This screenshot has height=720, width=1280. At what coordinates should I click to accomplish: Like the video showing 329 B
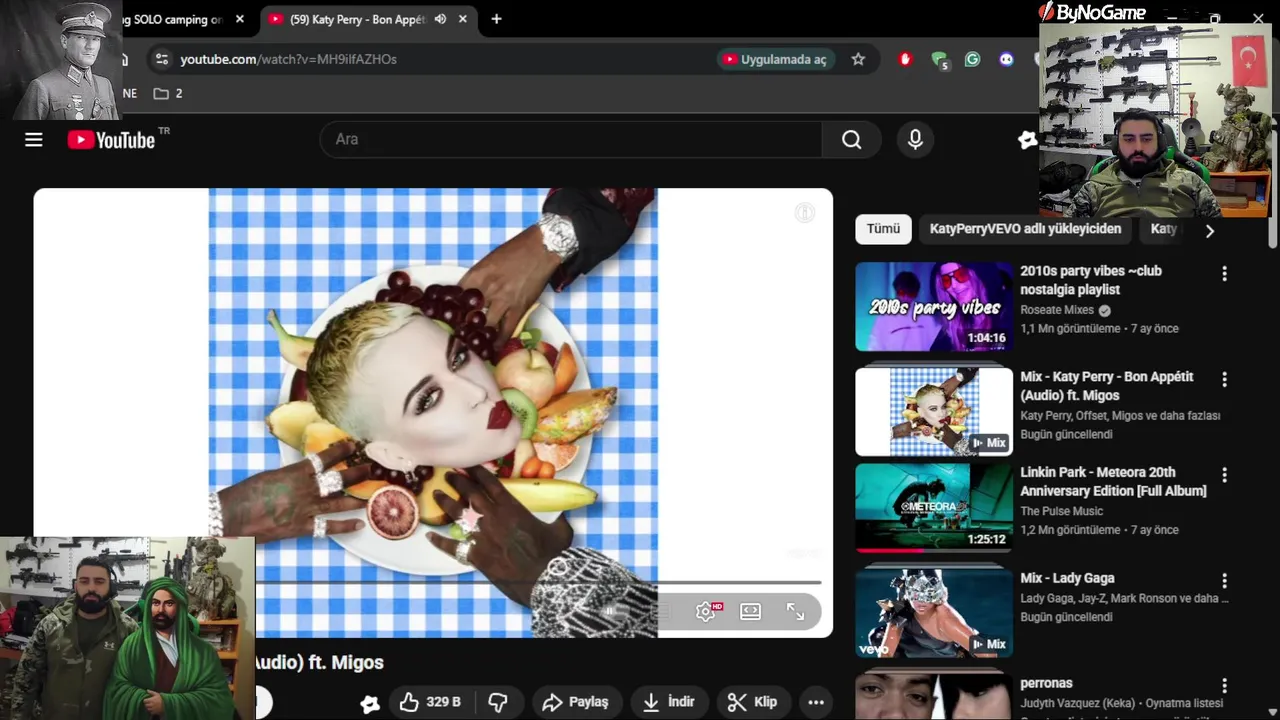point(430,702)
